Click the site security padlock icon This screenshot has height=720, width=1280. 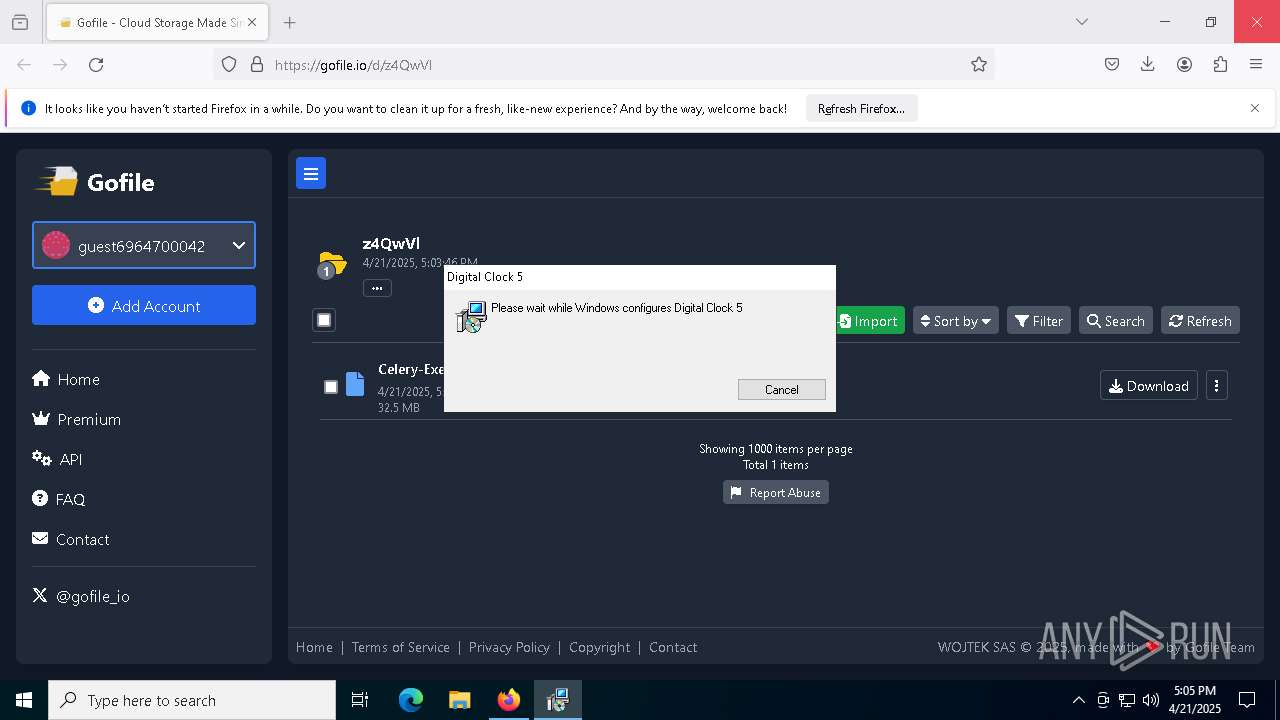point(257,64)
